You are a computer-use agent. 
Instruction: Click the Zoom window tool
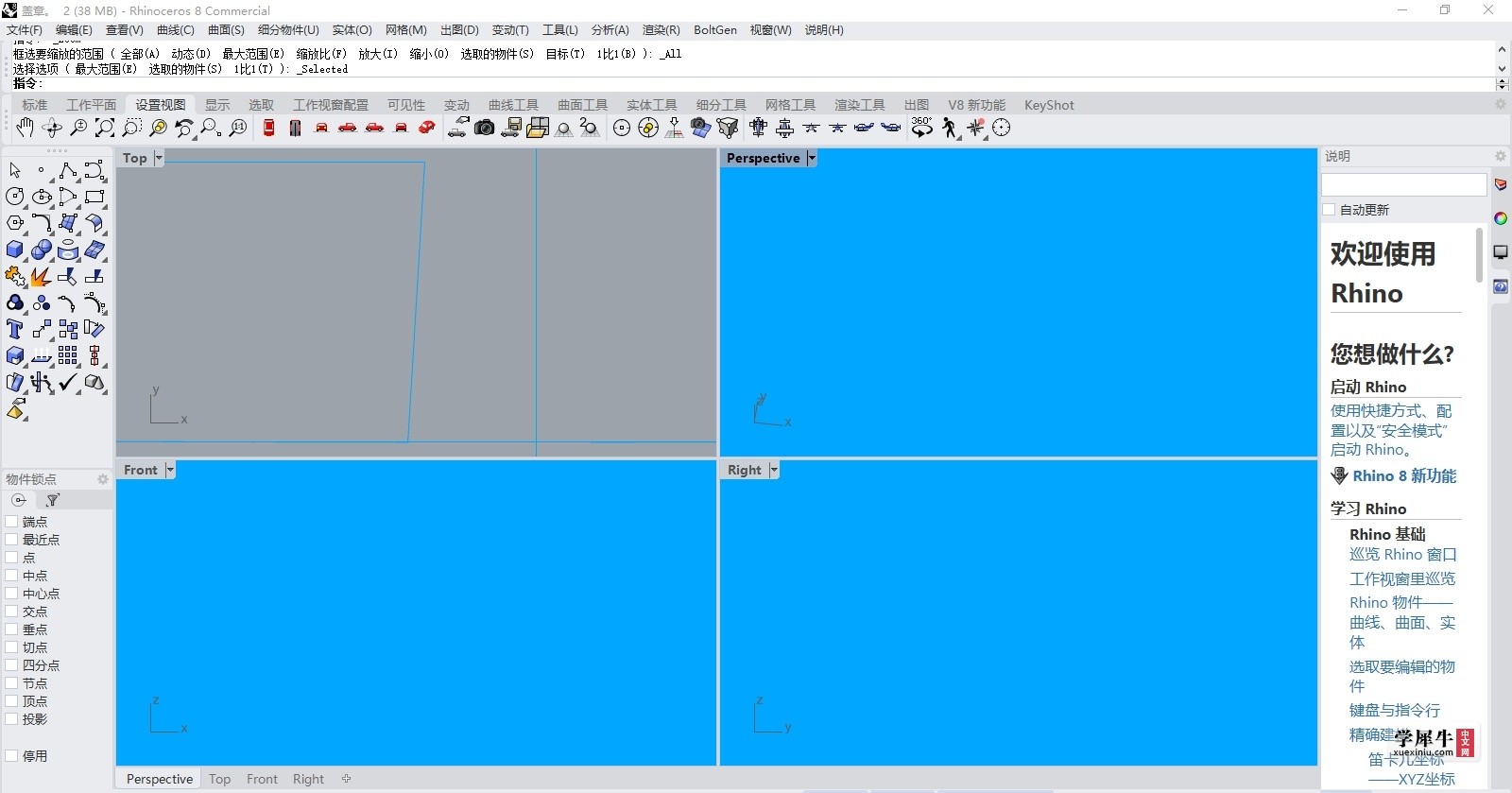pyautogui.click(x=131, y=128)
